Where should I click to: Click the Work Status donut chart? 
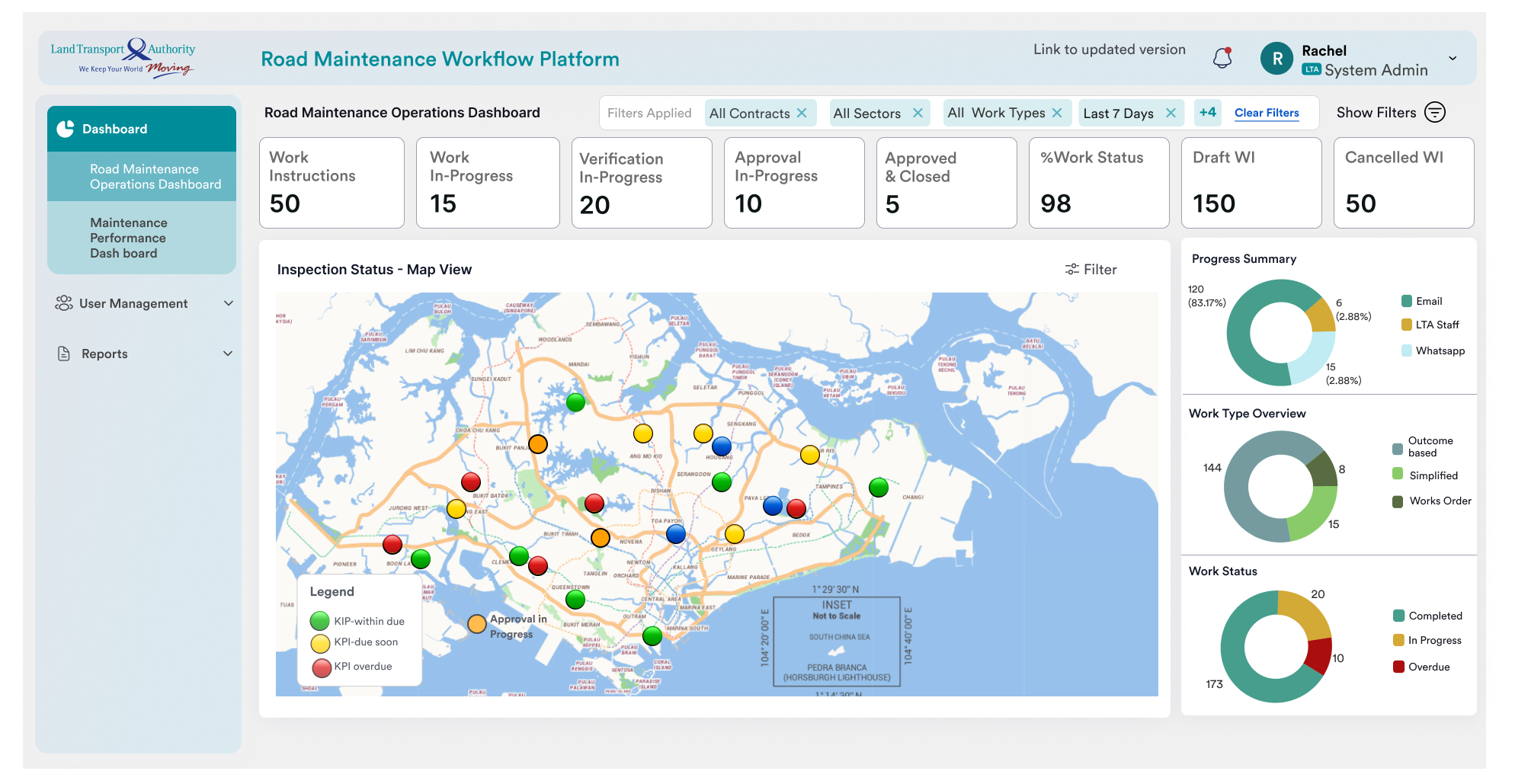click(1276, 646)
